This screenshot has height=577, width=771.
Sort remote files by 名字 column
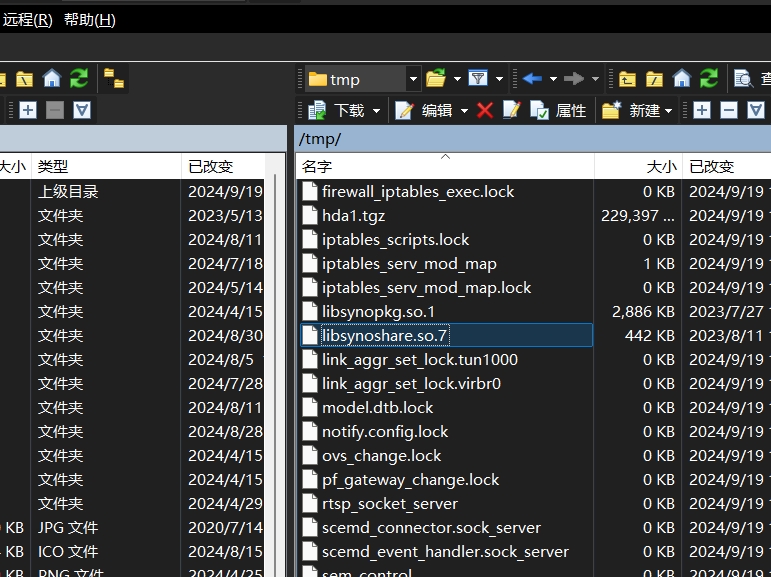(445, 166)
